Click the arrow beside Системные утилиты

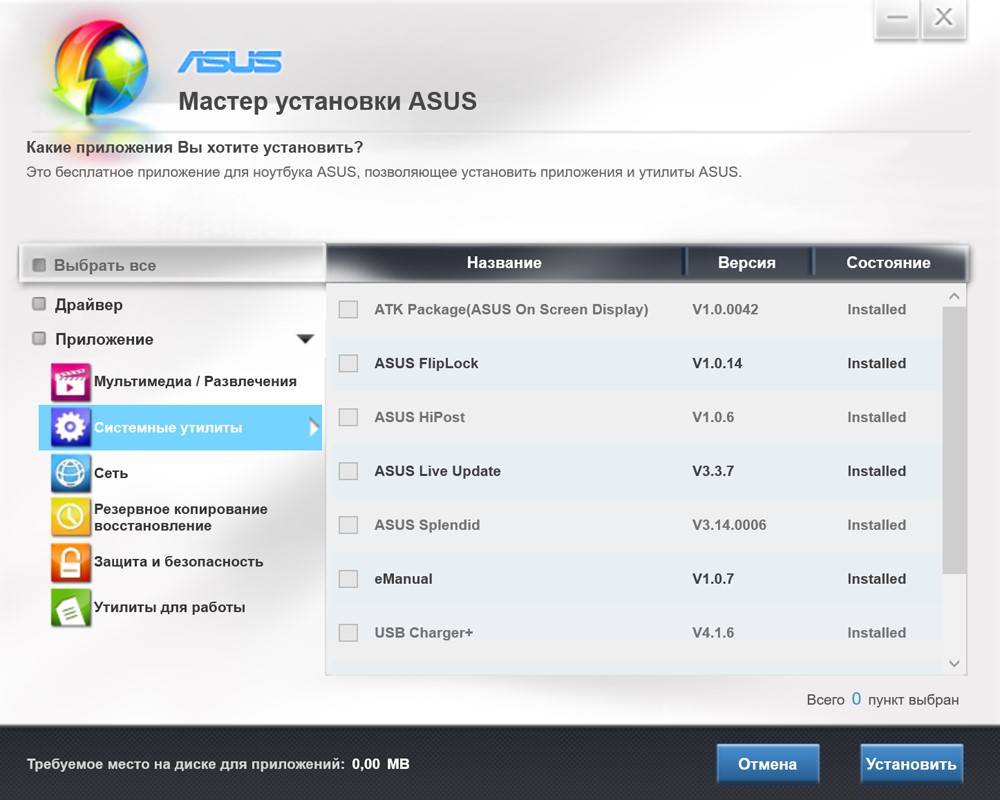(x=313, y=427)
